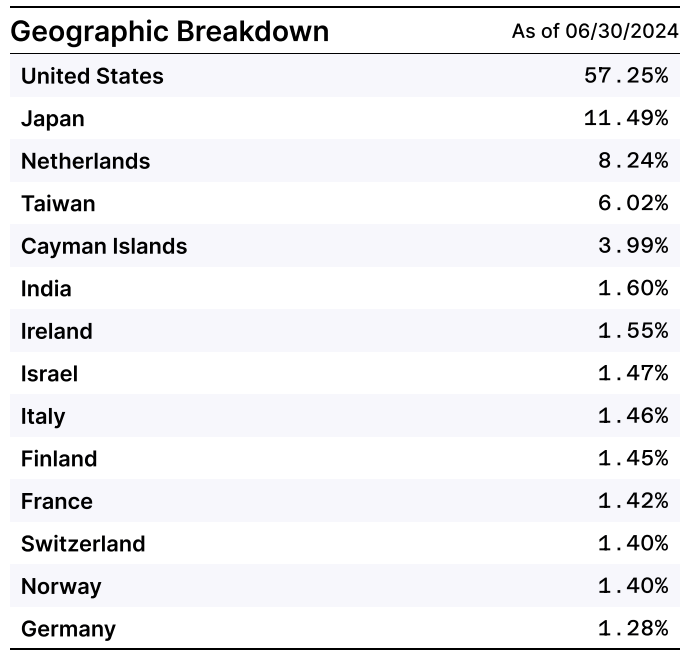Image resolution: width=696 pixels, height=658 pixels.
Task: Select the Switzerland row label
Action: click(83, 544)
